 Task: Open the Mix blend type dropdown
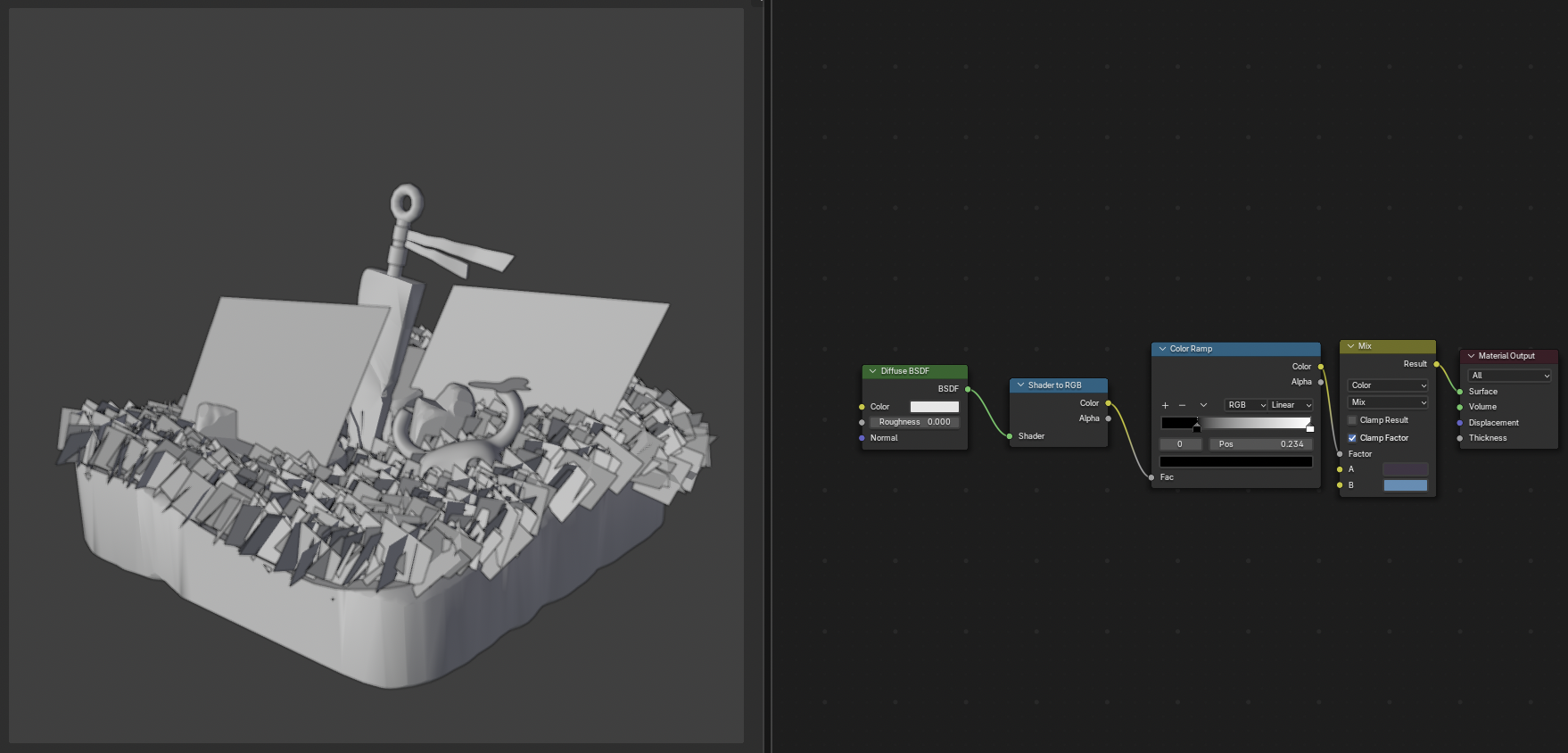tap(1388, 402)
